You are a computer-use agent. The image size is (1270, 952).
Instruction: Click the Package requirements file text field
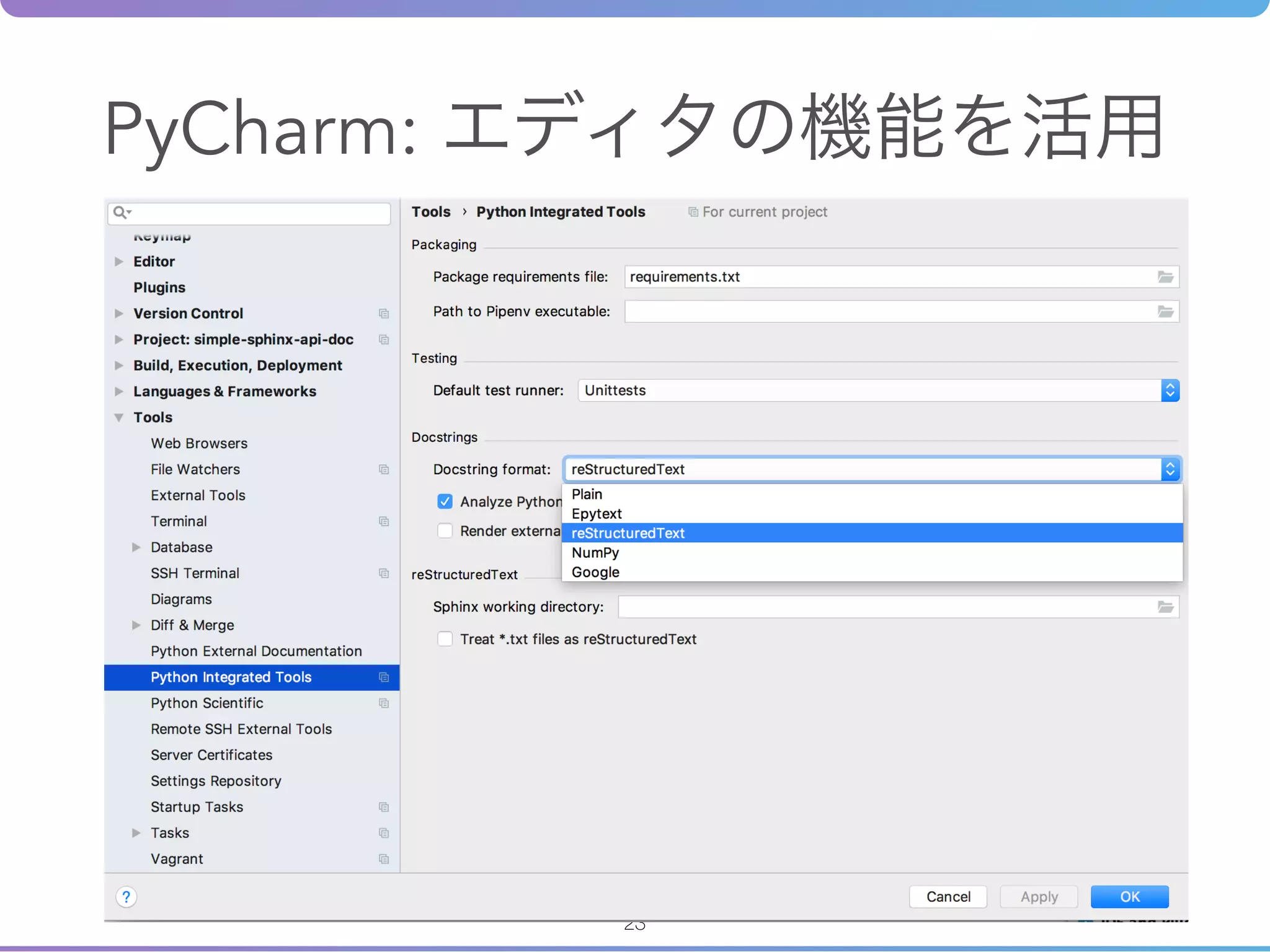click(x=902, y=277)
